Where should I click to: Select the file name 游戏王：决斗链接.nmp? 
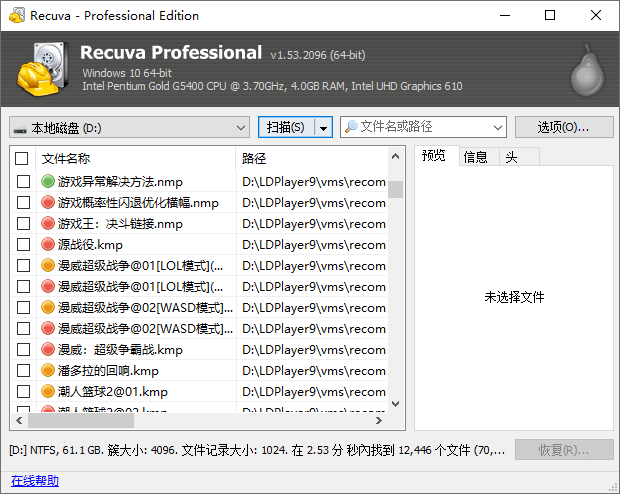pos(120,224)
